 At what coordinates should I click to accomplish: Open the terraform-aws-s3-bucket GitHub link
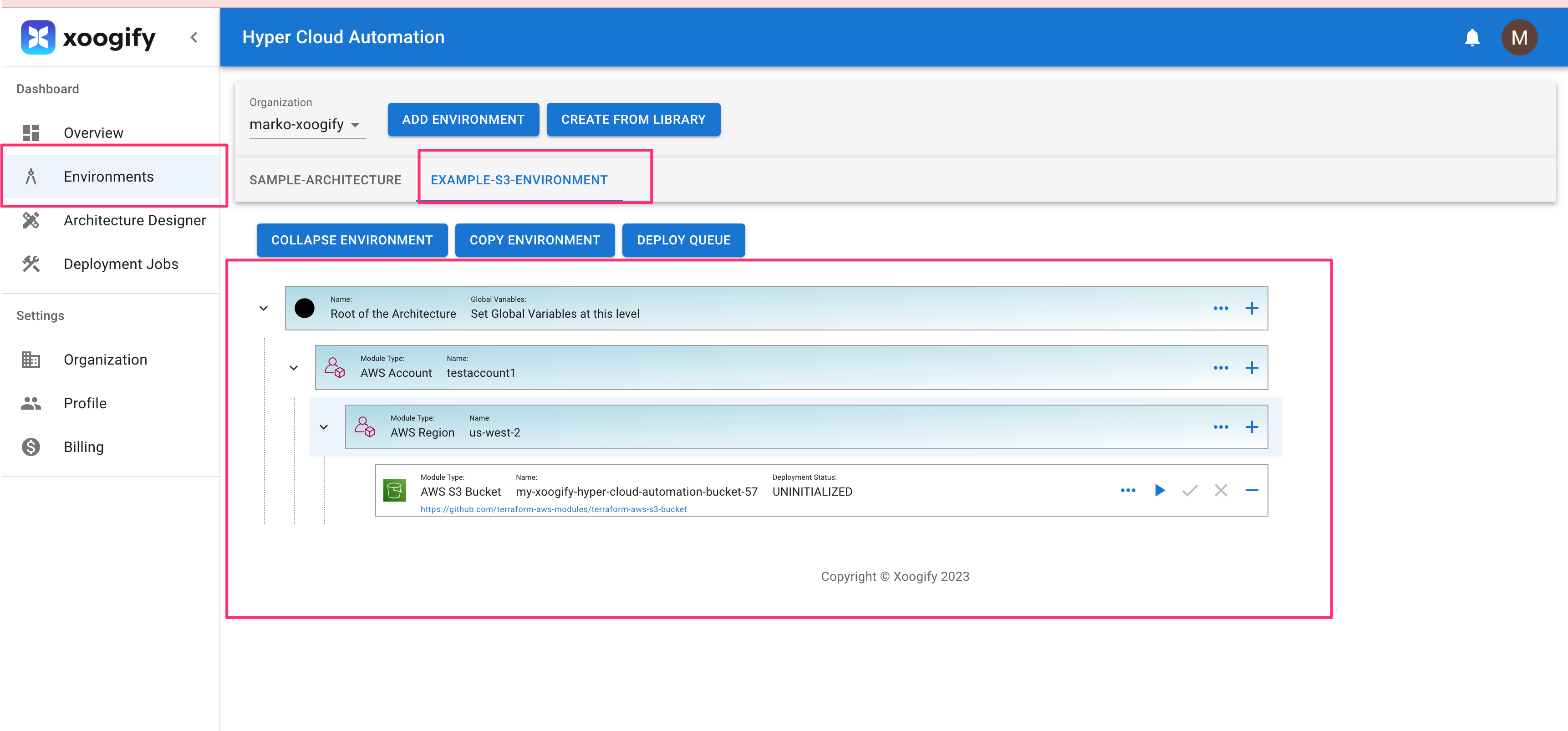tap(553, 509)
